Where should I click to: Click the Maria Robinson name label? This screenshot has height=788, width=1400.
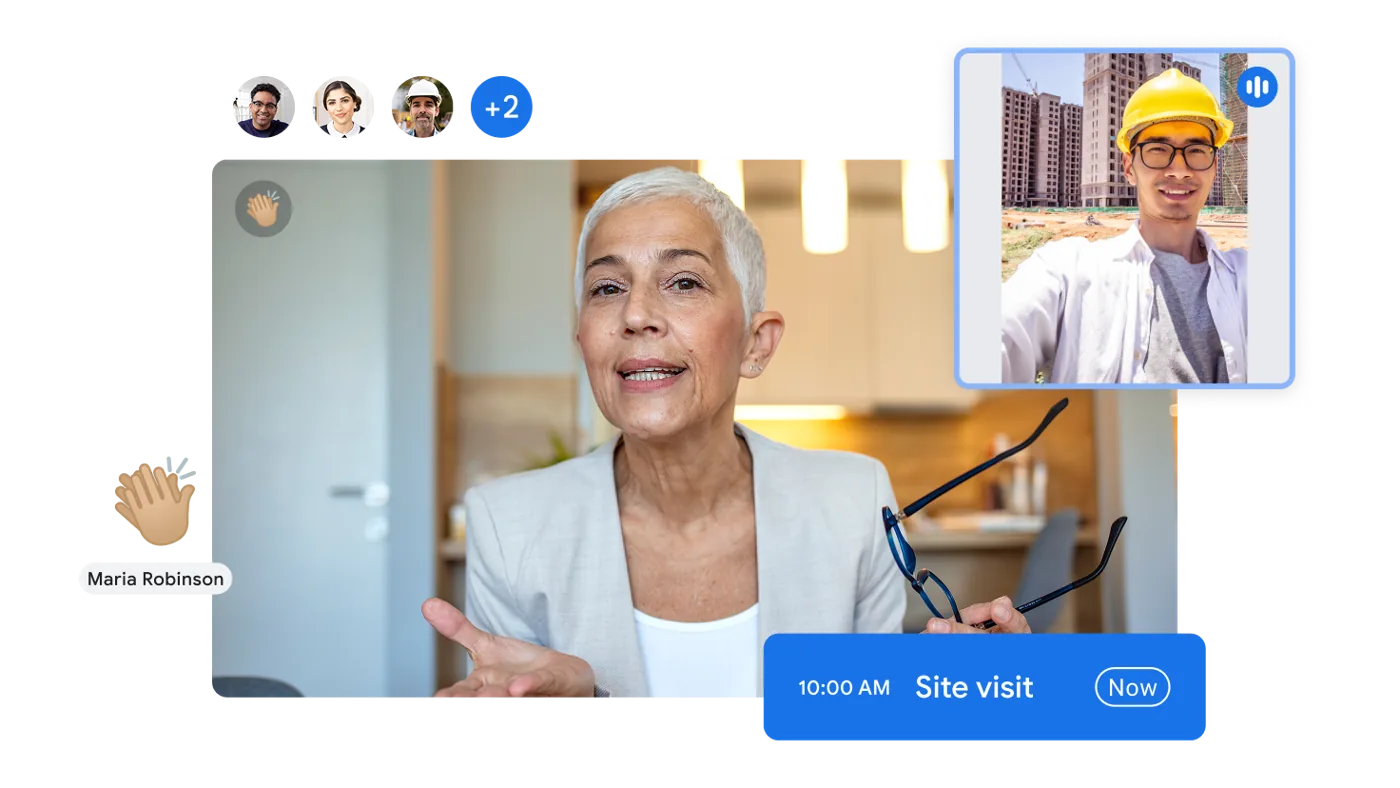(x=156, y=579)
